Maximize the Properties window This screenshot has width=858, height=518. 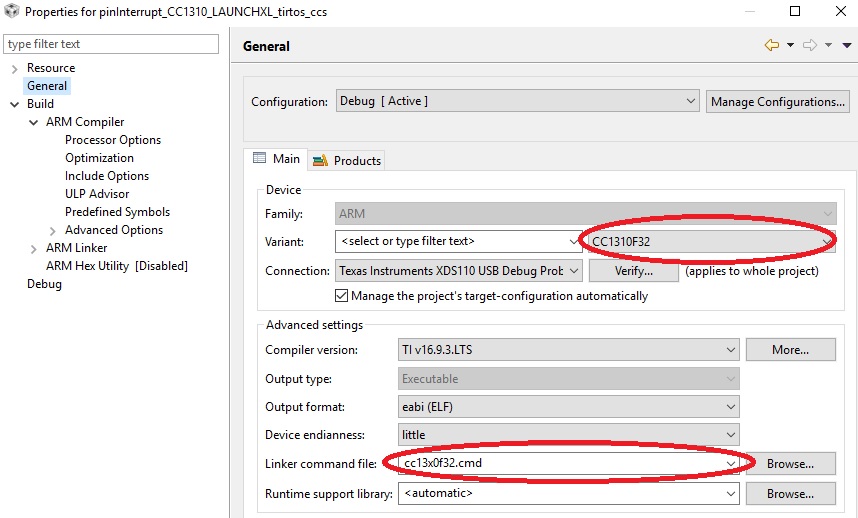795,11
